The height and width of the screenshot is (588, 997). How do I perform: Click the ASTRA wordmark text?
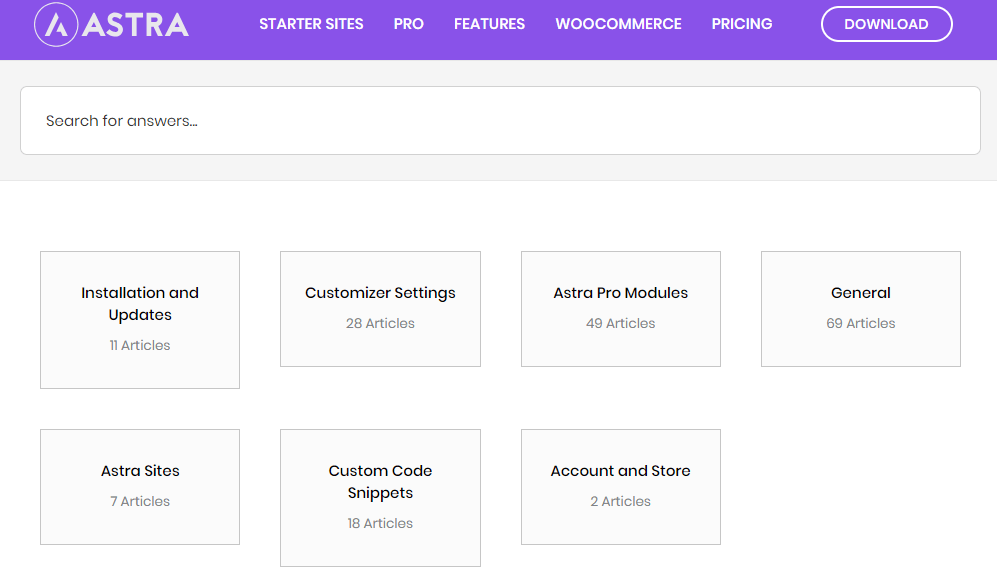(x=135, y=25)
